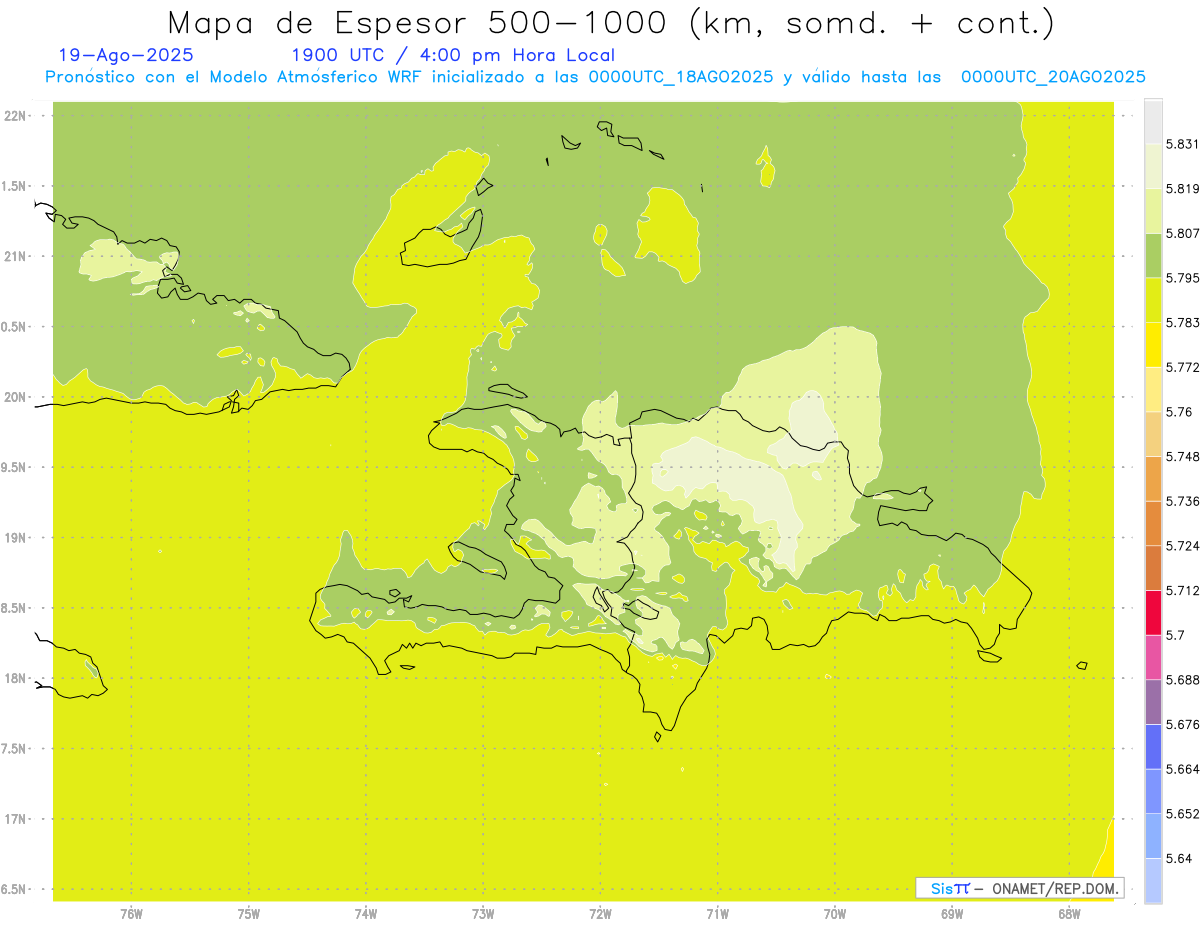Screen dimensions: 1200x927
Task: Click the color bar value '5.724'
Action: (1183, 546)
